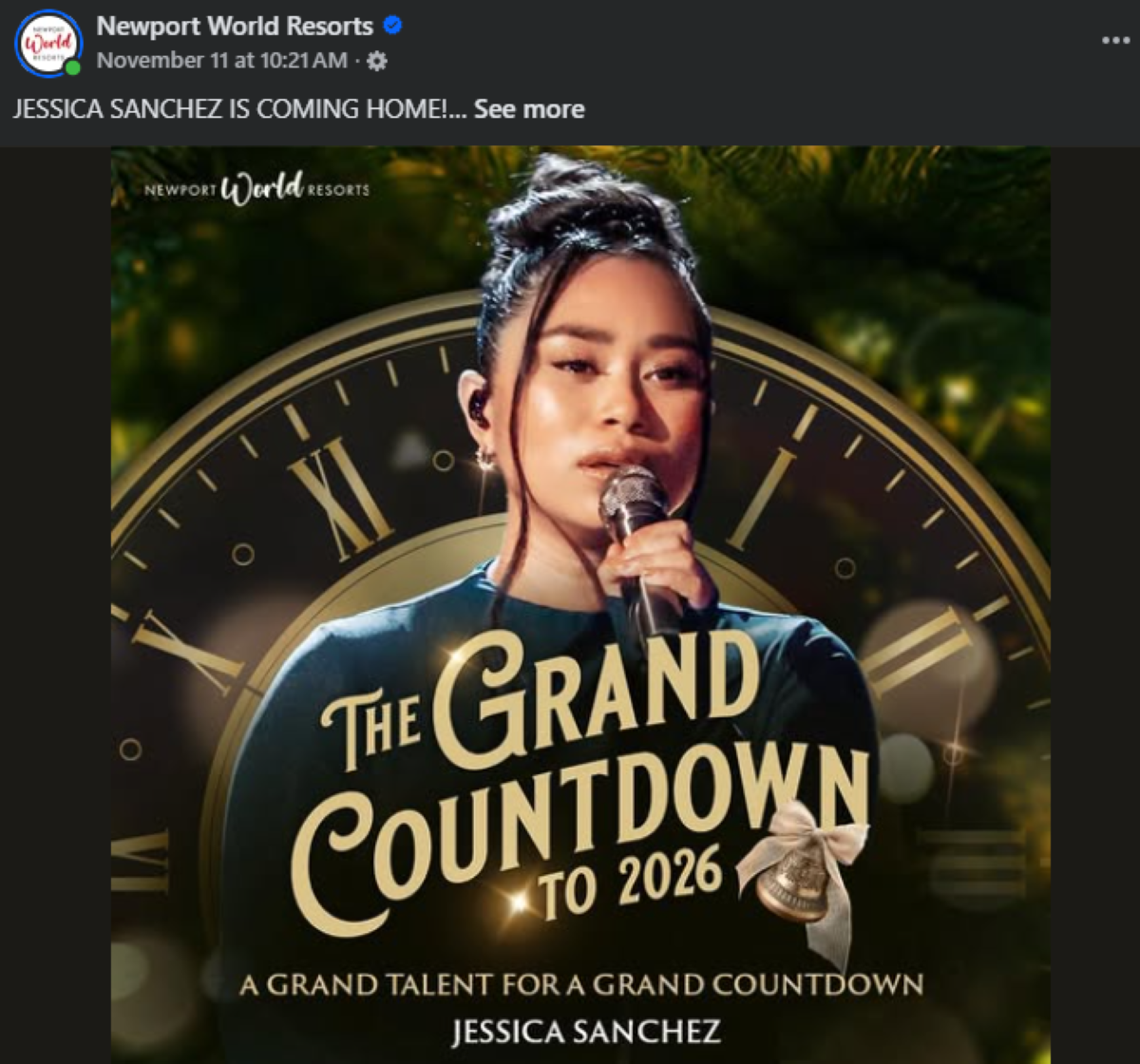This screenshot has width=1140, height=1064.
Task: Click the green online status dot
Action: tap(73, 67)
